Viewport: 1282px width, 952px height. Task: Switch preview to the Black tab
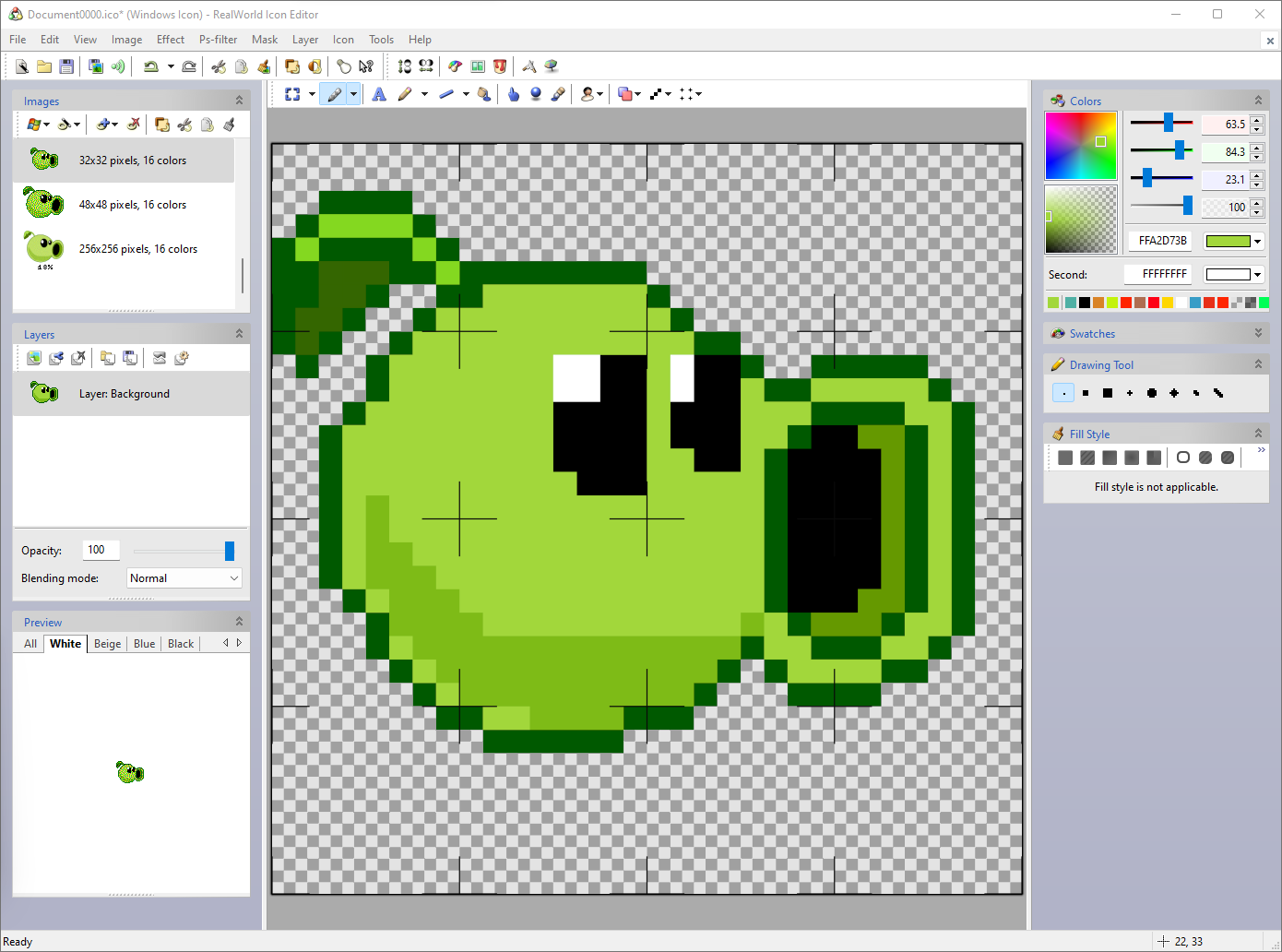click(x=181, y=644)
